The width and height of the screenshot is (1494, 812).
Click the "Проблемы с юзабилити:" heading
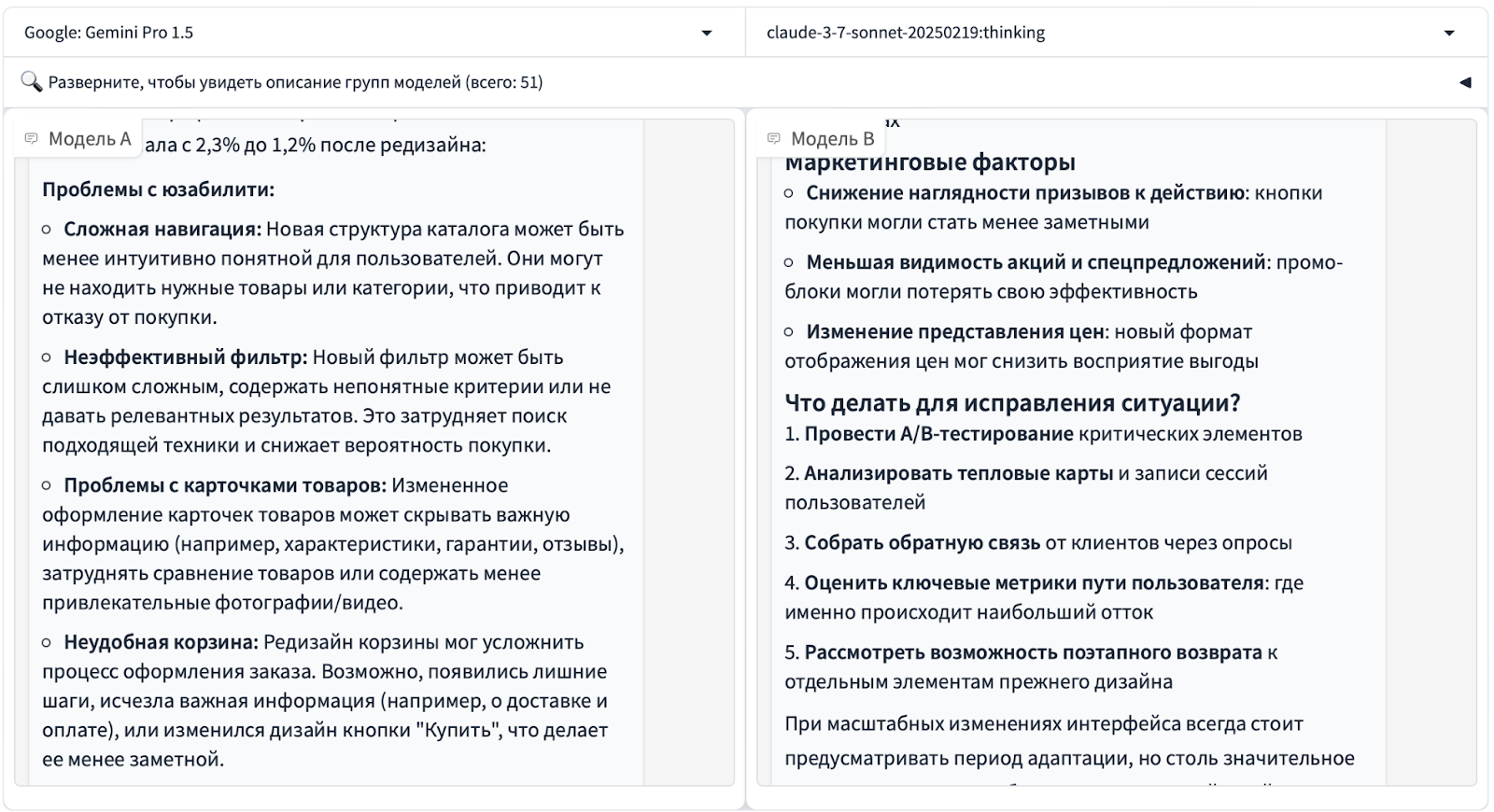pos(158,189)
